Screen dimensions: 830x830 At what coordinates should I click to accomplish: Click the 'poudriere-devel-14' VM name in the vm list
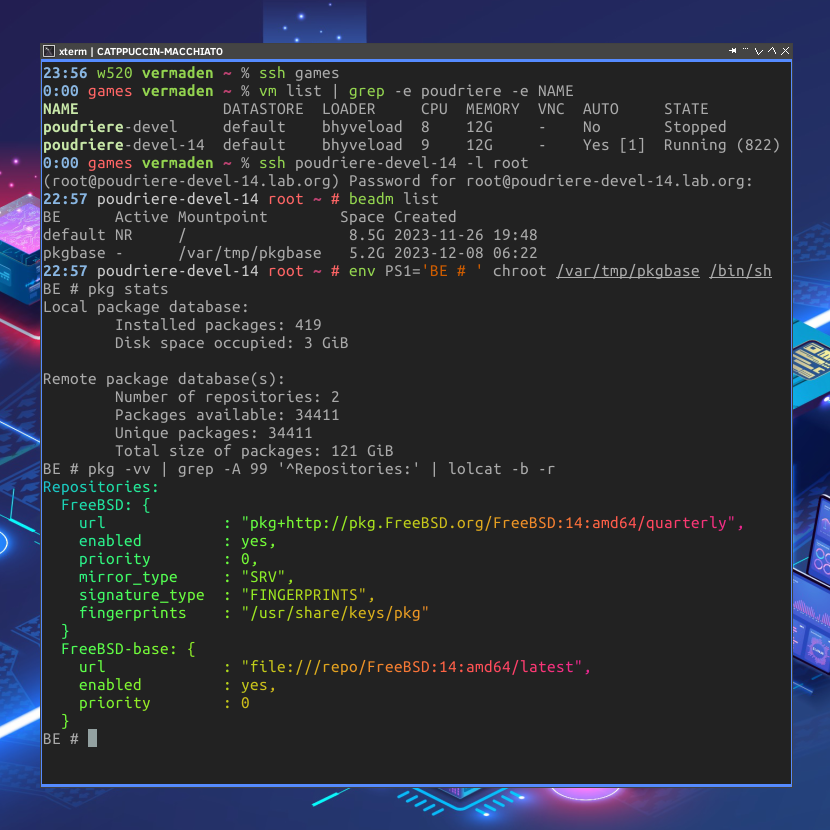124,145
